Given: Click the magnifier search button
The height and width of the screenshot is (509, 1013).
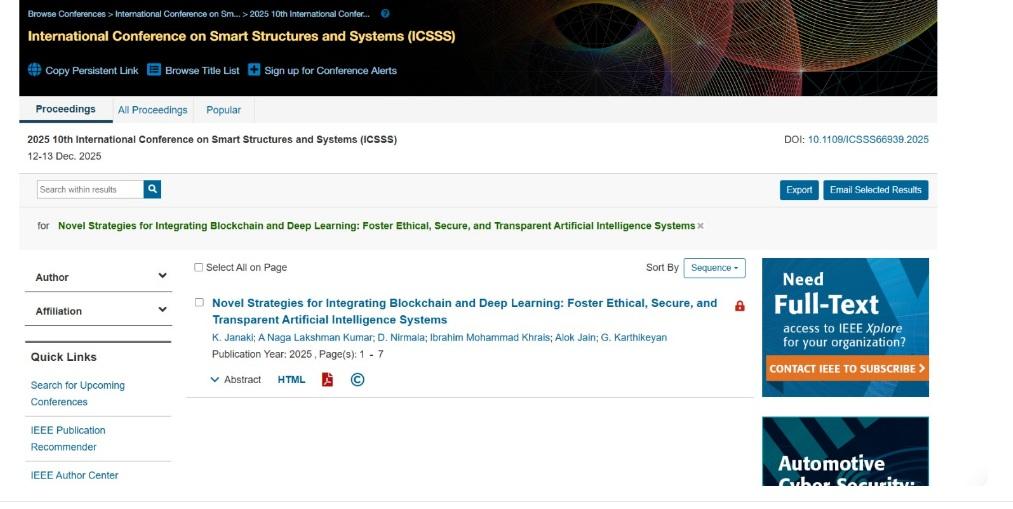Looking at the screenshot, I should tap(152, 189).
